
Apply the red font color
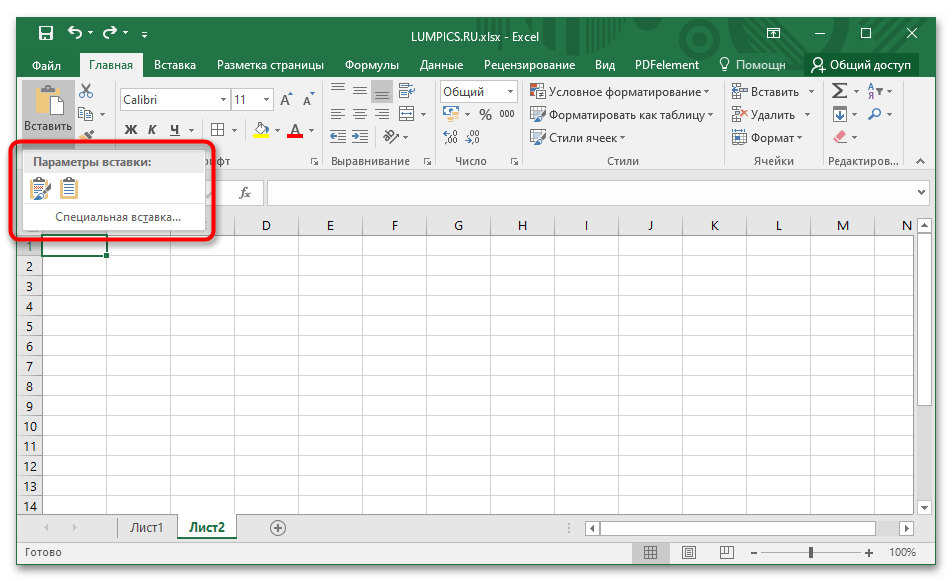[295, 130]
